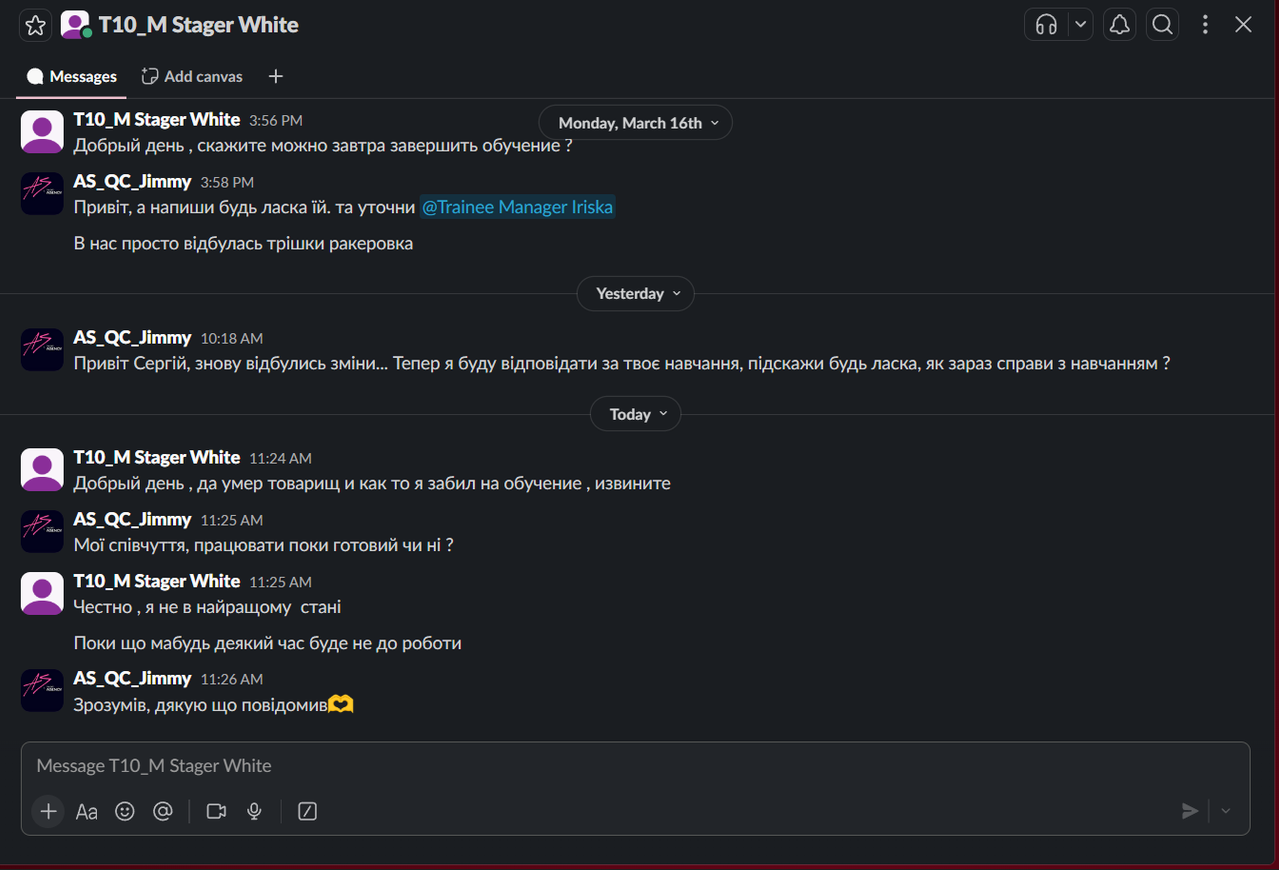Search in conversation with magnifier icon
This screenshot has width=1279, height=870.
pos(1162,25)
